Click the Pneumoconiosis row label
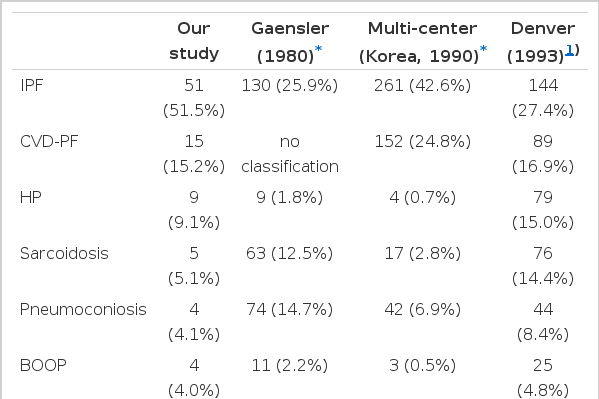This screenshot has height=399, width=599. tap(83, 309)
